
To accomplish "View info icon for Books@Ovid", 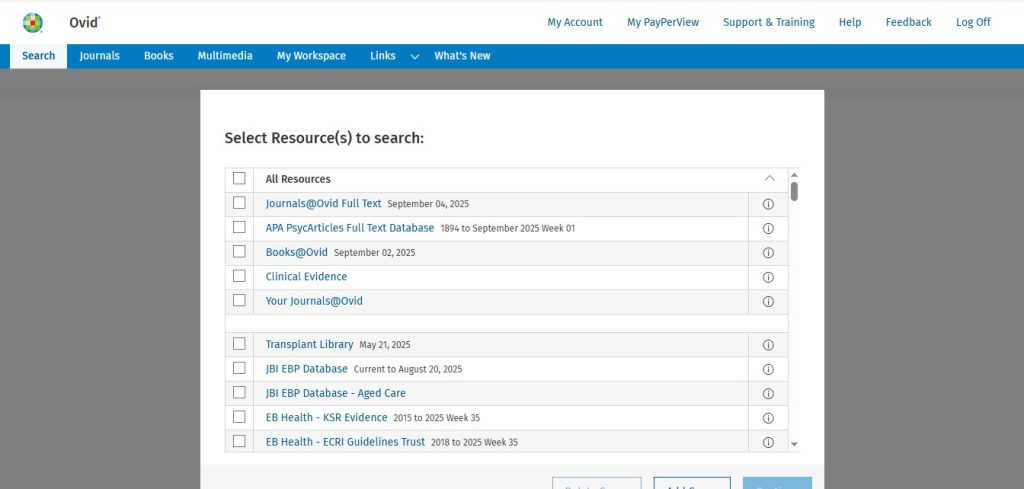I will (768, 253).
